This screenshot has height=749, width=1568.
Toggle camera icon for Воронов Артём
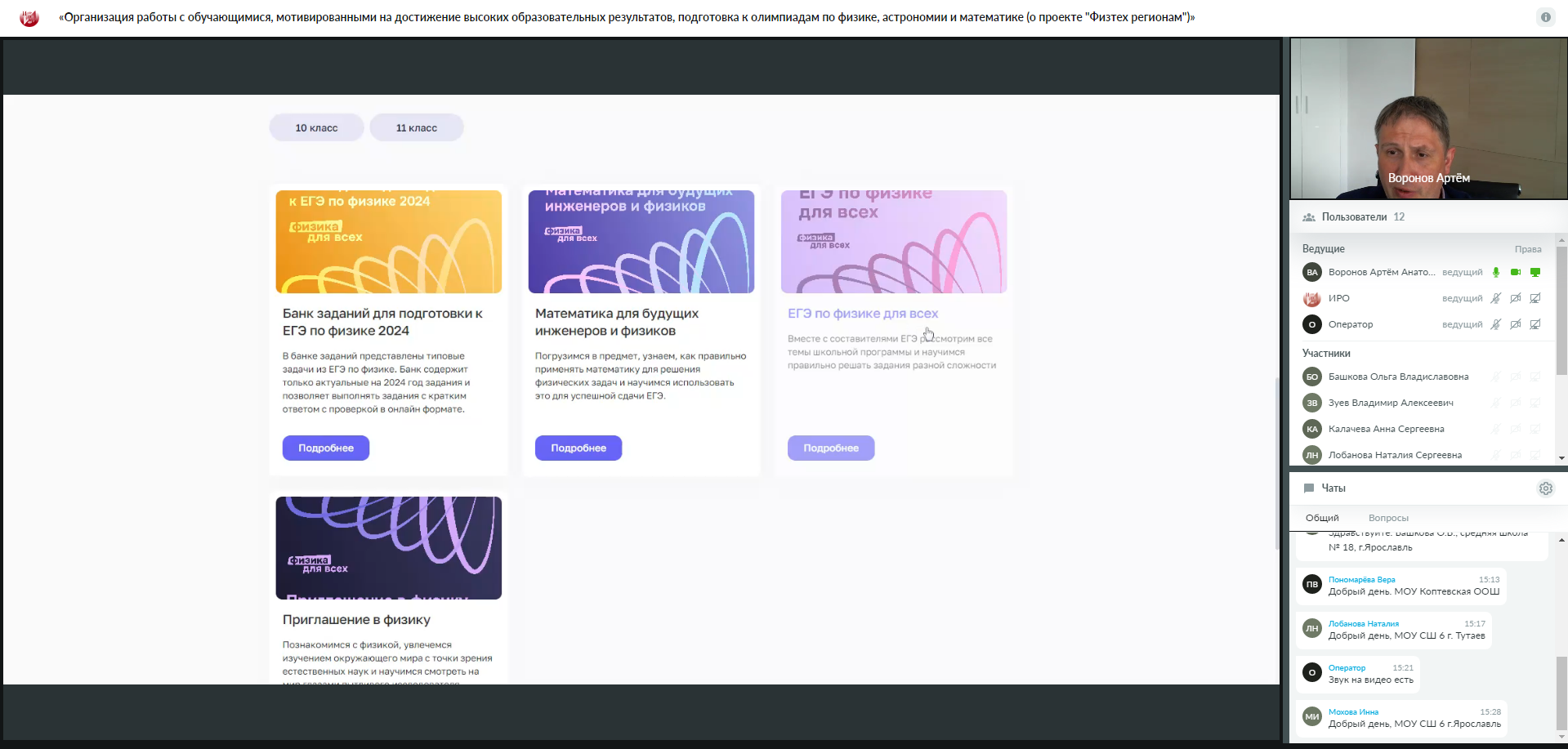(1516, 273)
